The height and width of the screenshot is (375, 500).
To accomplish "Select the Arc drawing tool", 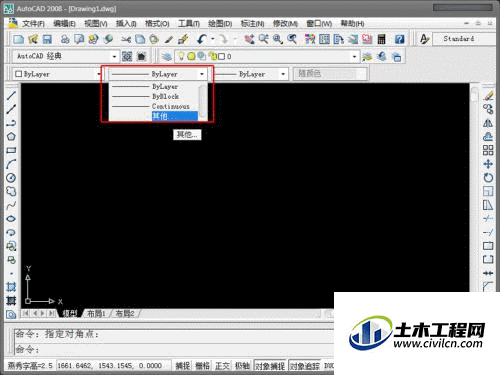I will click(11, 164).
